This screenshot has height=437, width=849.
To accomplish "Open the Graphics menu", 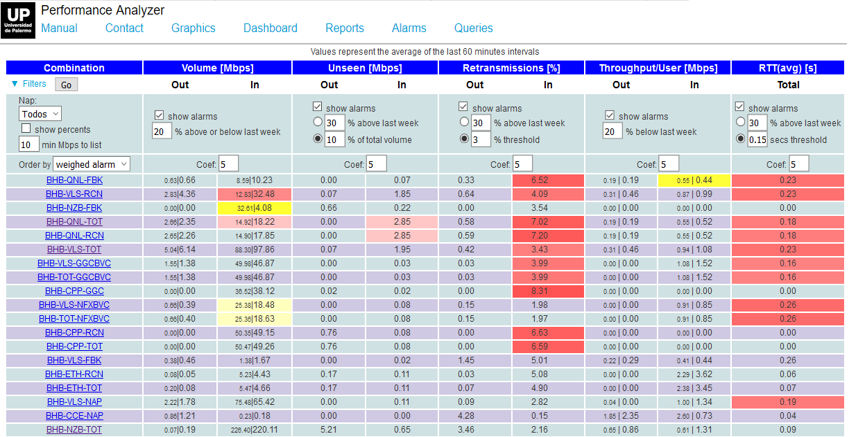I will pyautogui.click(x=193, y=29).
